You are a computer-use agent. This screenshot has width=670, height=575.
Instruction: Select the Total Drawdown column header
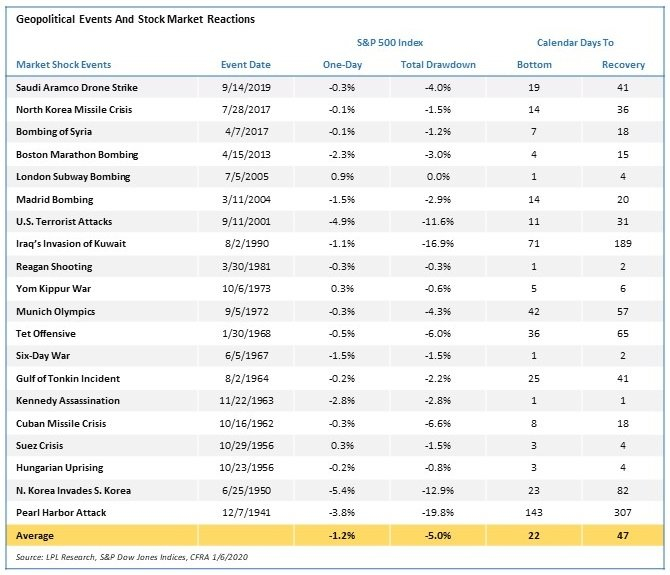[x=438, y=65]
